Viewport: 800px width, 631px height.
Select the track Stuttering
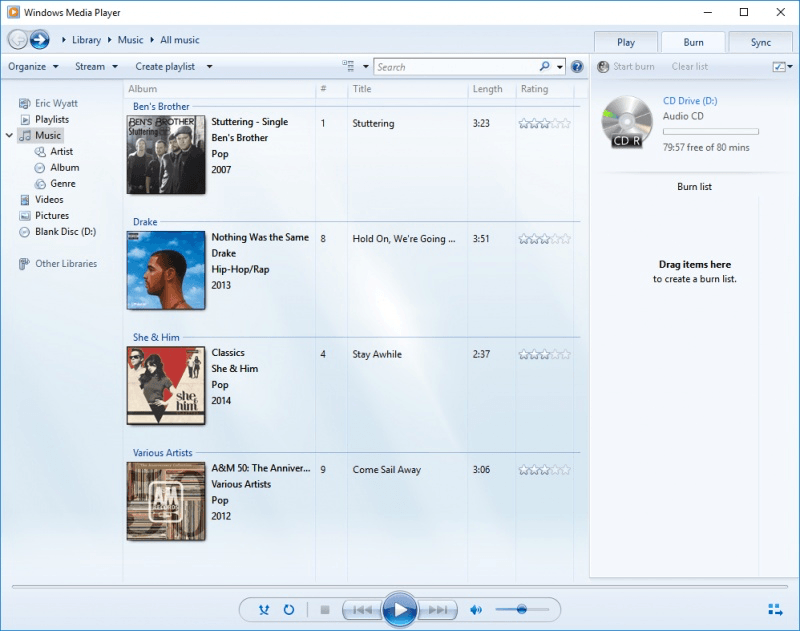point(373,123)
